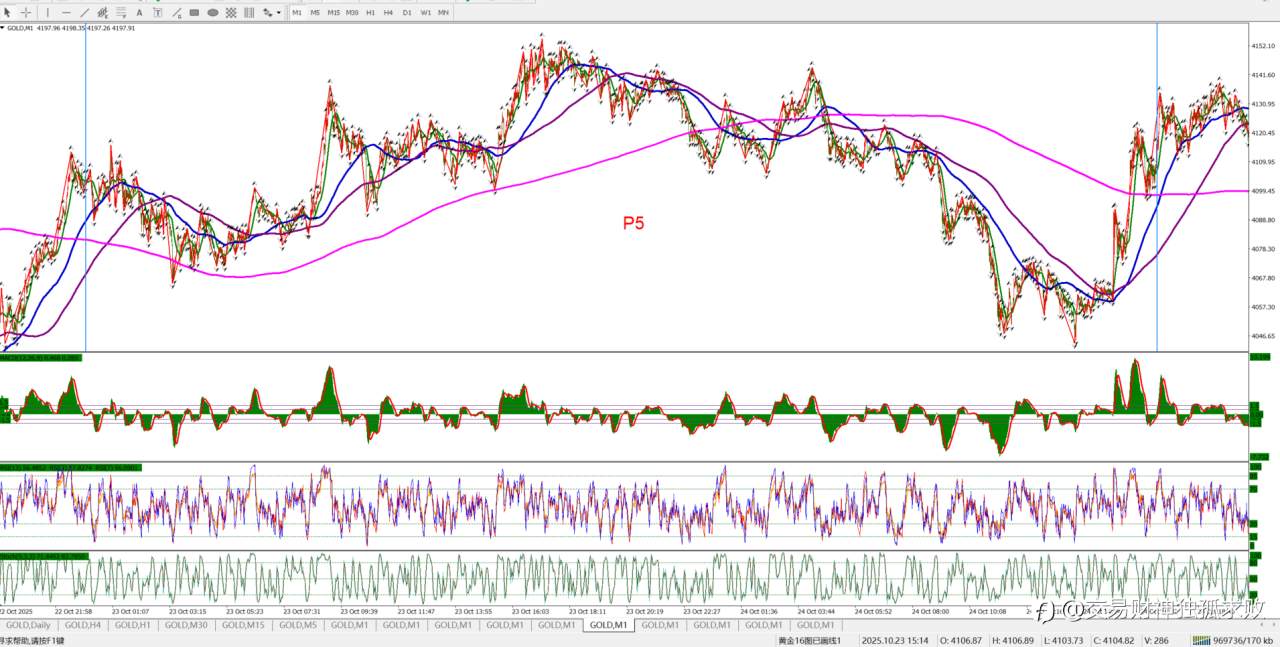Switch chart to H1 timeframe
Viewport: 1280px width, 647px height.
tap(370, 13)
